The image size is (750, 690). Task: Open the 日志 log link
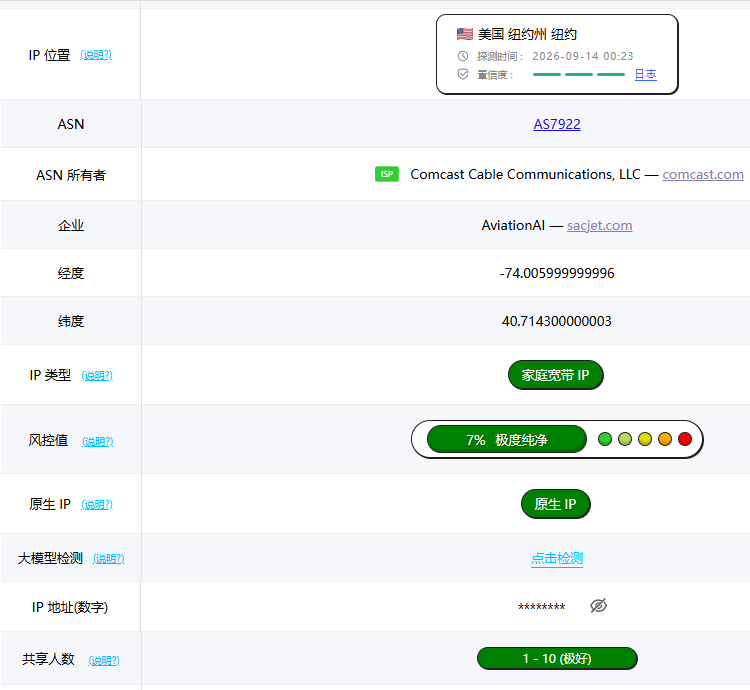[645, 74]
